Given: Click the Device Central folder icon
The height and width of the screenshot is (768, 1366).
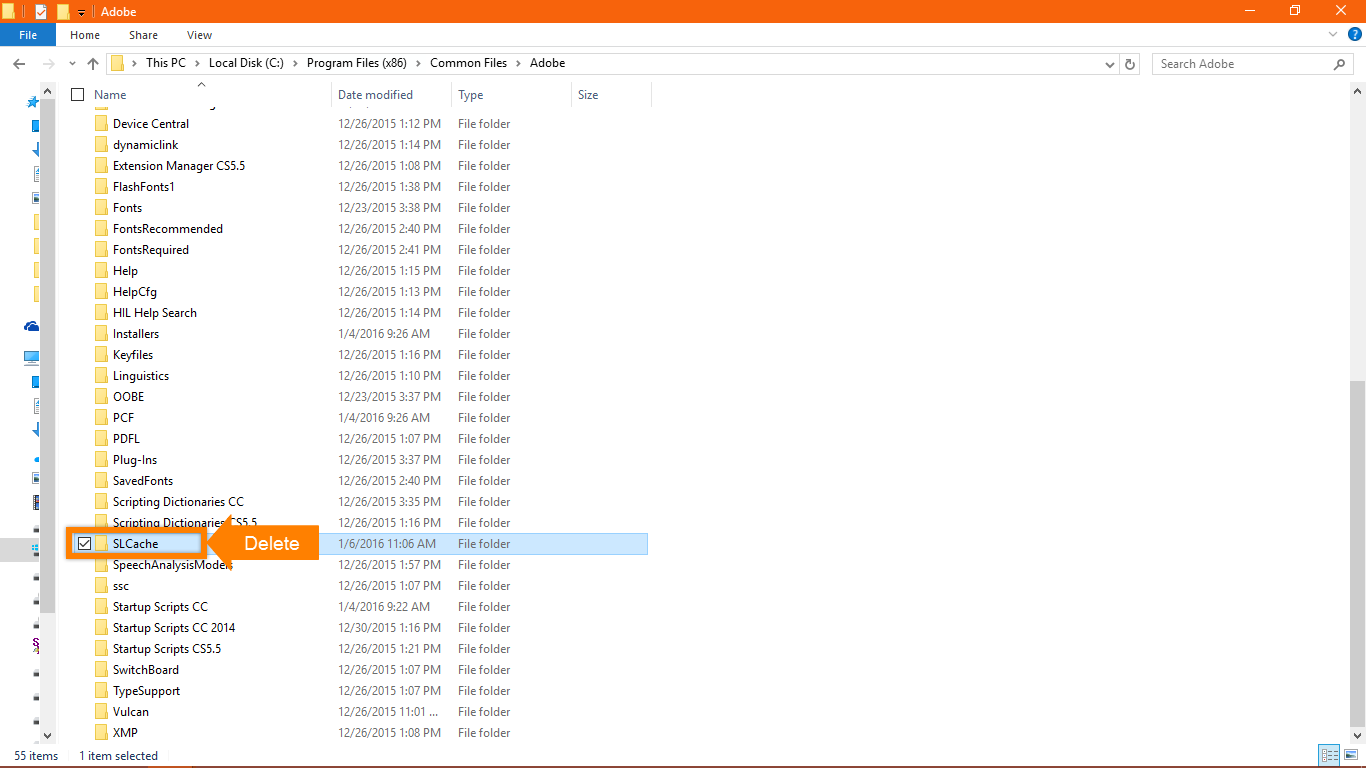Looking at the screenshot, I should (x=101, y=124).
